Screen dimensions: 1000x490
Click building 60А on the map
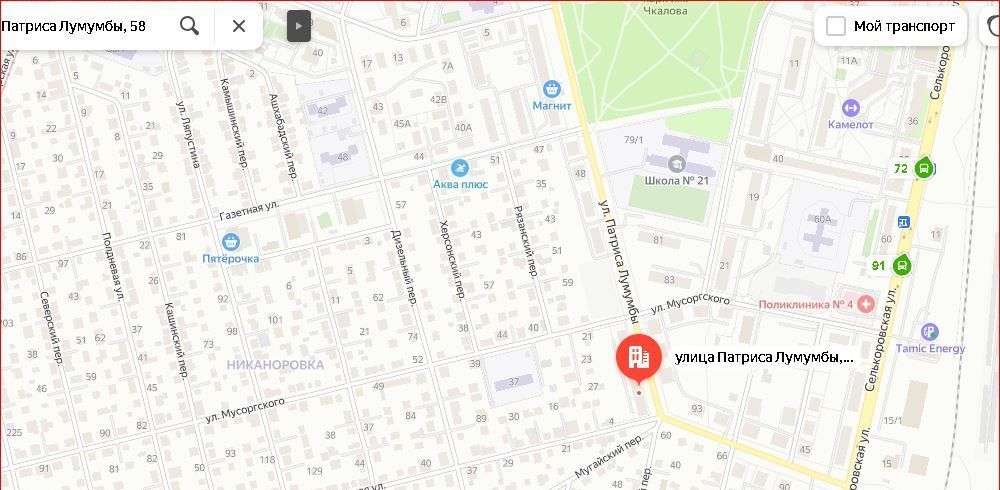(823, 219)
